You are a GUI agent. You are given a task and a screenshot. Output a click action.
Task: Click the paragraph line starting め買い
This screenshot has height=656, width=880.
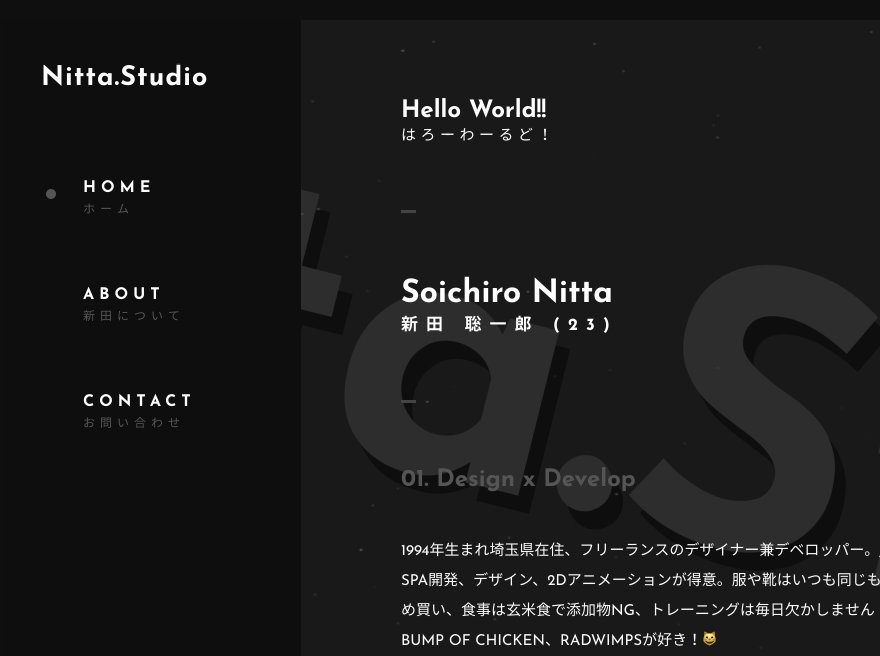click(639, 609)
